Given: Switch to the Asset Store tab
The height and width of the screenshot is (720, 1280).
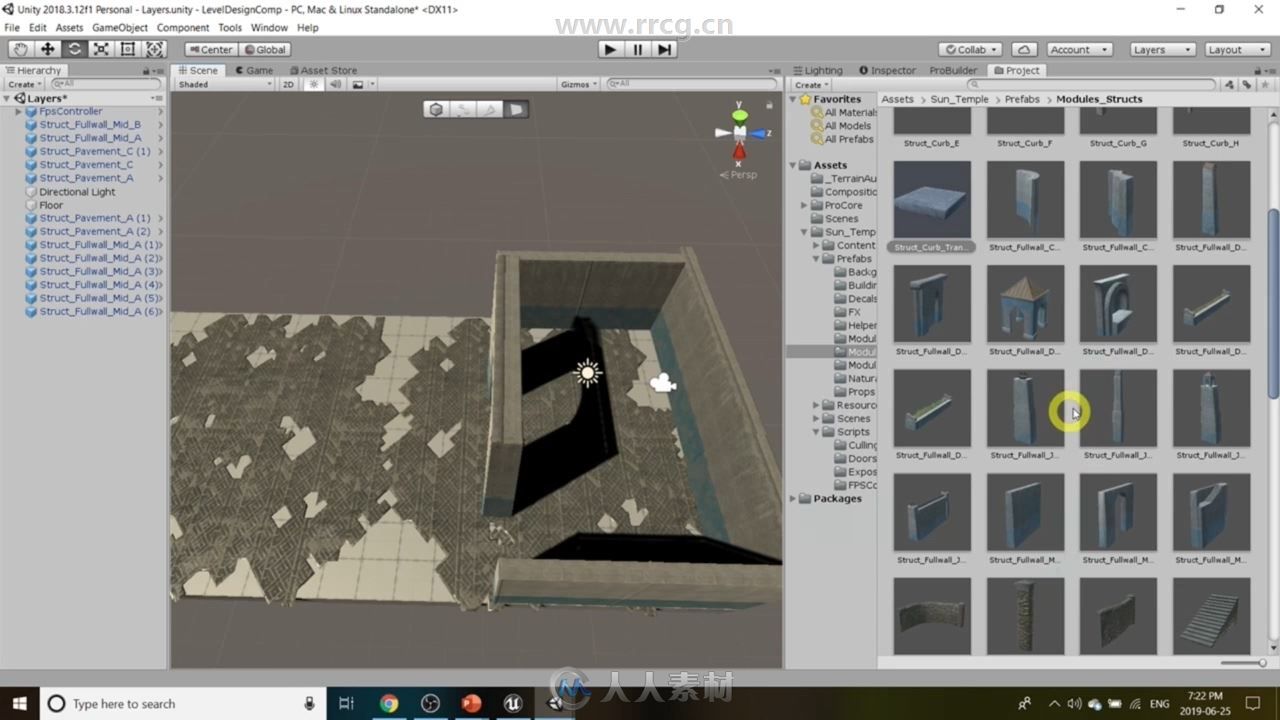Looking at the screenshot, I should pyautogui.click(x=322, y=70).
